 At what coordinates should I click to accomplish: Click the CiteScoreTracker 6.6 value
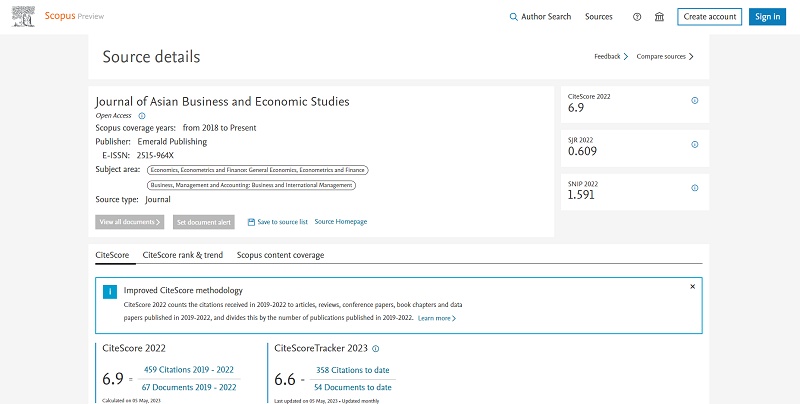click(x=285, y=380)
